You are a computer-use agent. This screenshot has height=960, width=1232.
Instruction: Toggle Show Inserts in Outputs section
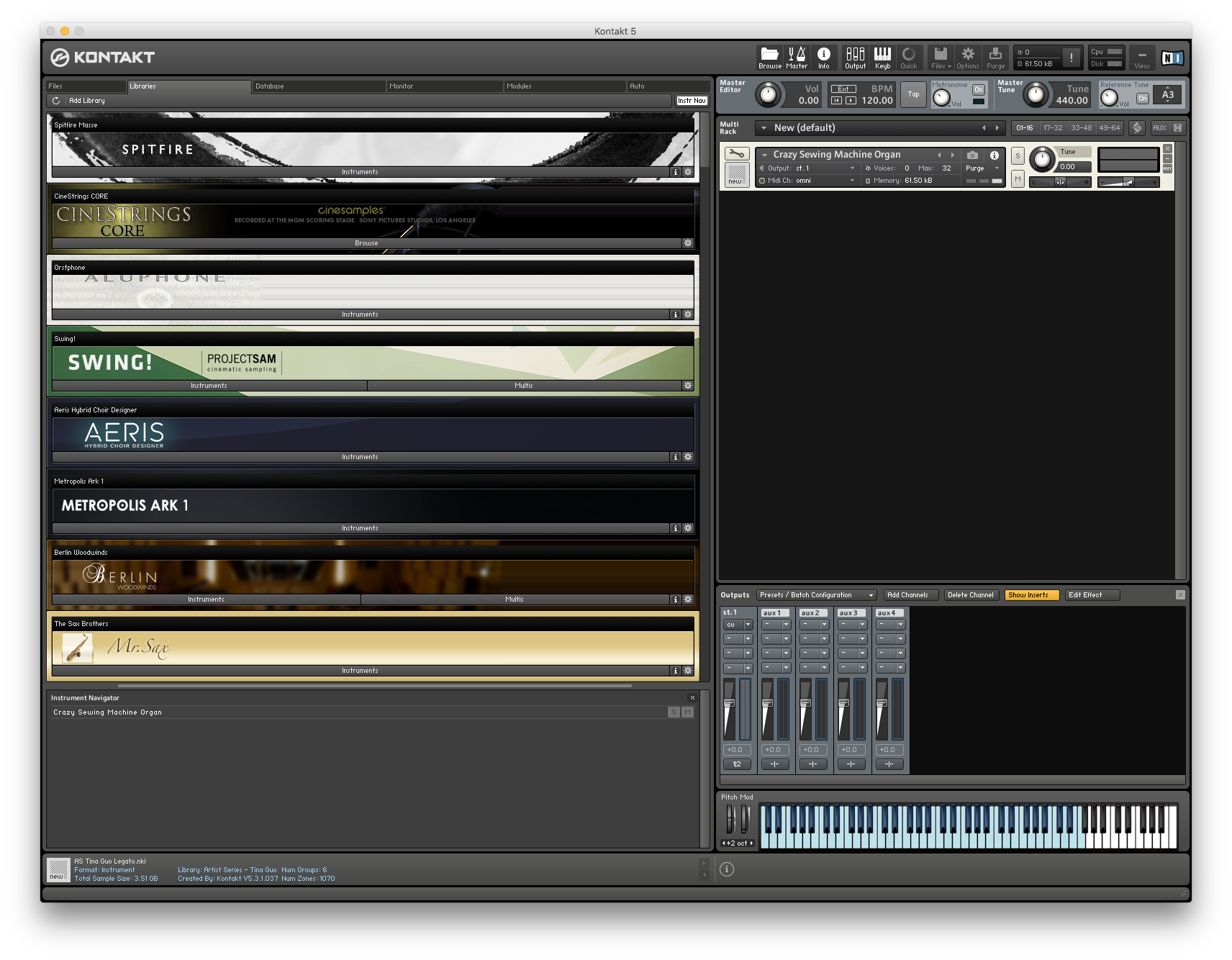coord(1031,595)
